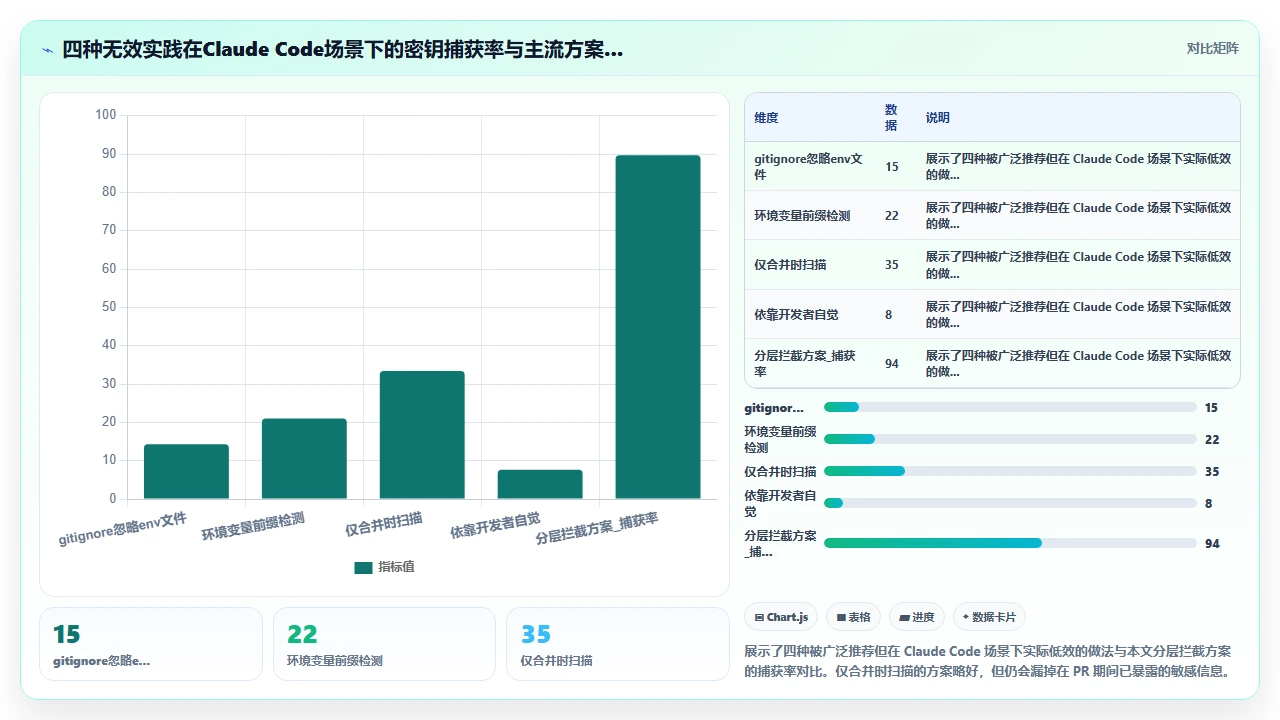
Task: Click progress value 94 on the right
Action: coord(1212,544)
